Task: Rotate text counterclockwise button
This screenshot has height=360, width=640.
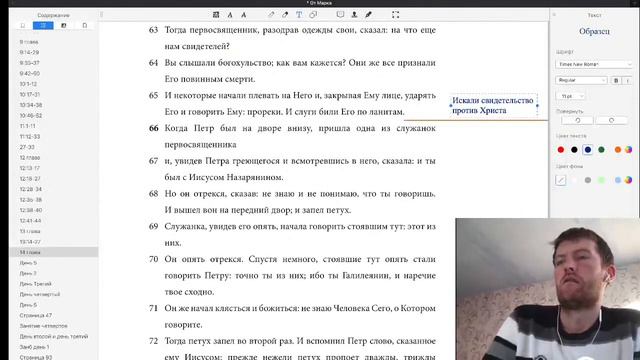Action: [x=578, y=120]
